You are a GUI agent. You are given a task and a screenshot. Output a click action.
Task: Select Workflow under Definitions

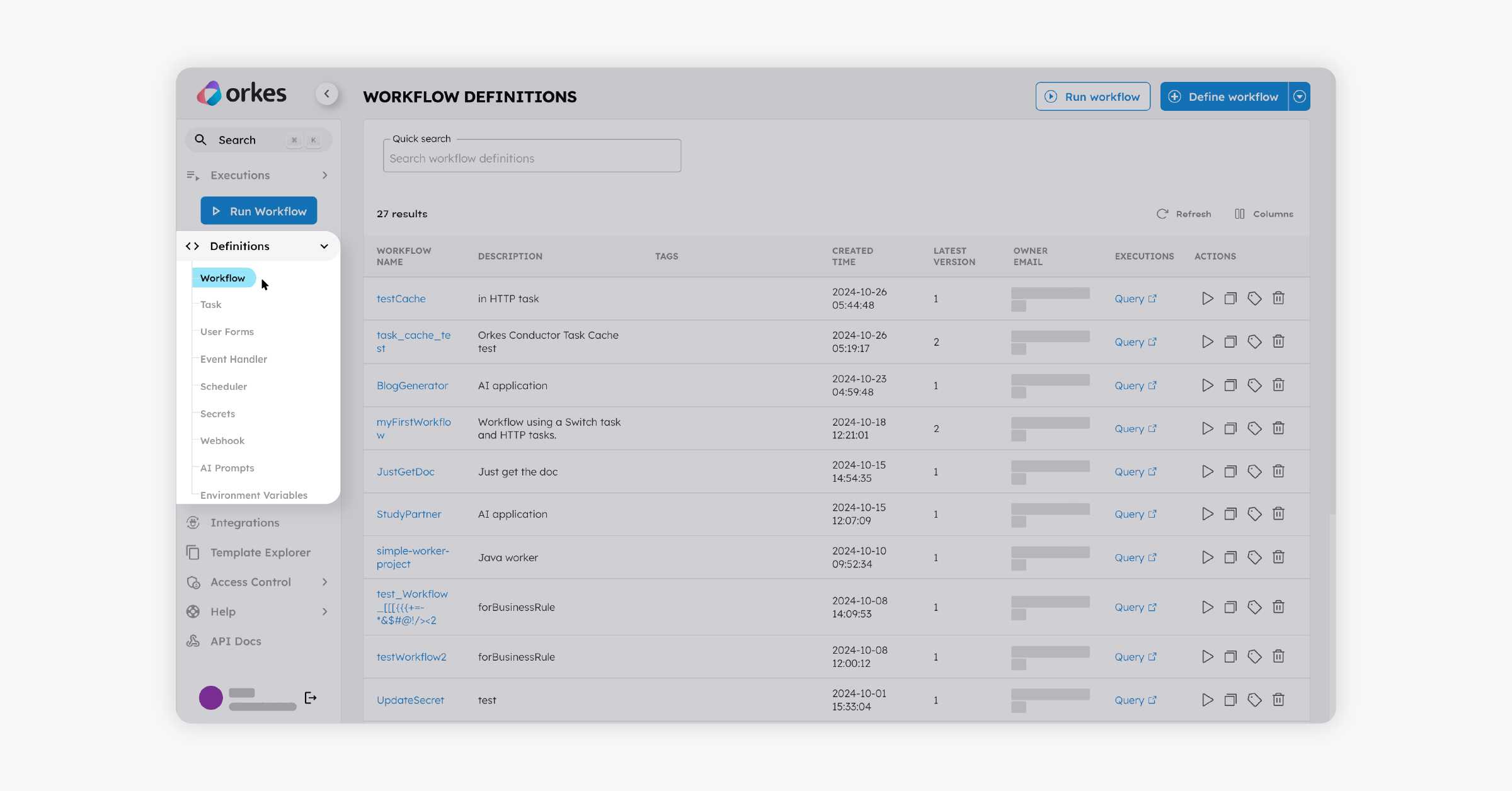[x=223, y=278]
